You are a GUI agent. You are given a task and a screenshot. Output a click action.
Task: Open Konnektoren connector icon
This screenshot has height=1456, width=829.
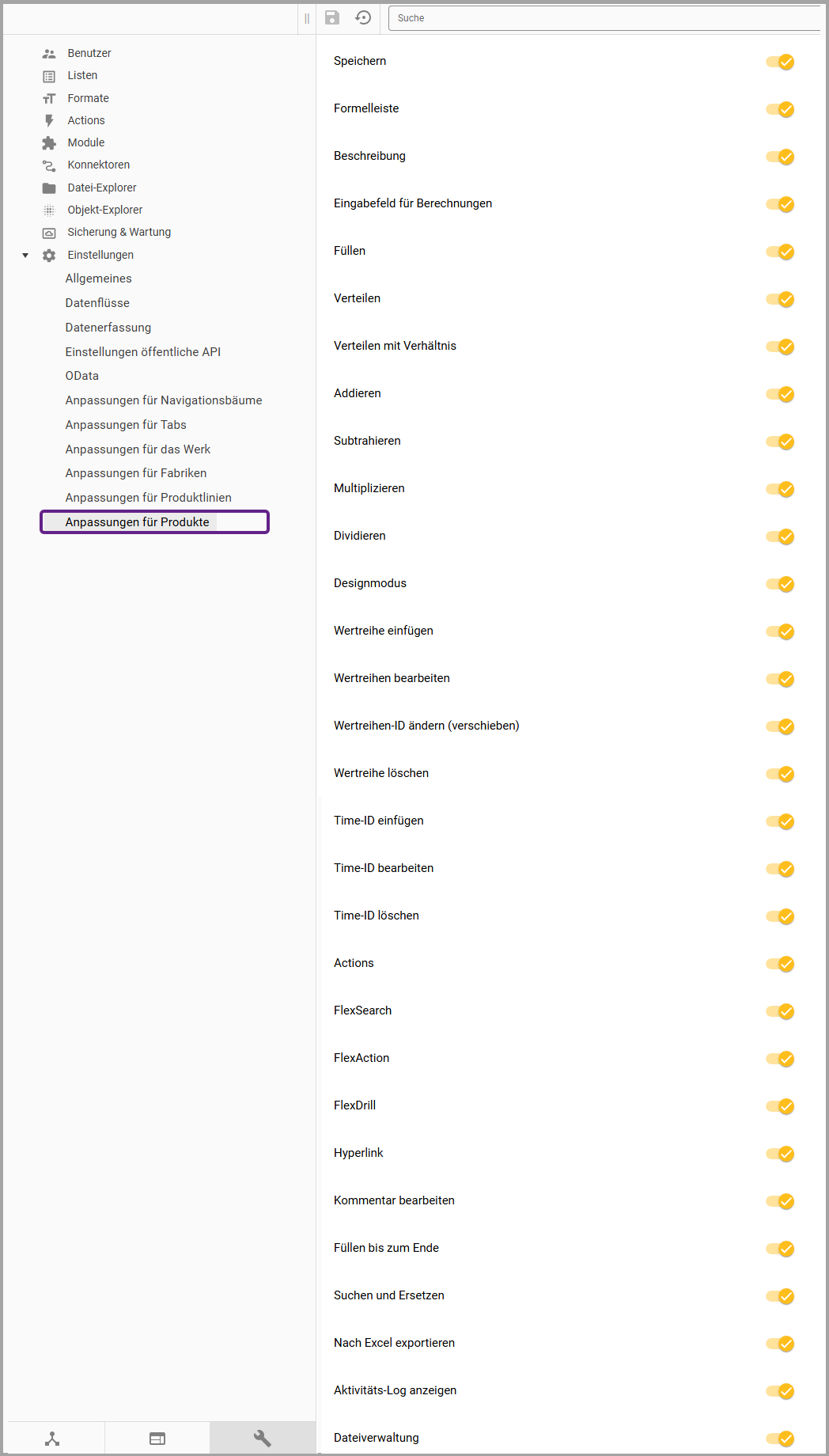(x=49, y=165)
